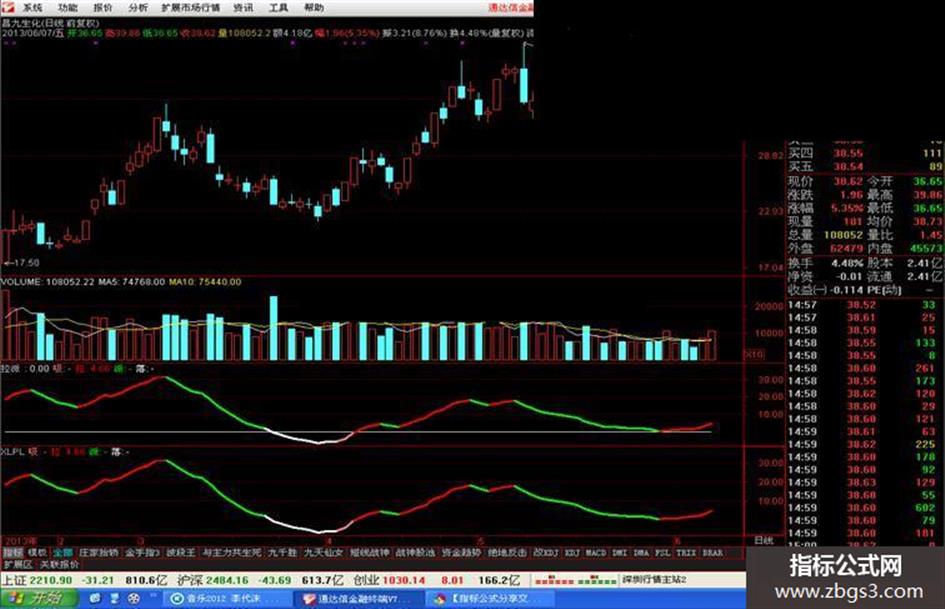Select the 指标 tab at bottom

pyautogui.click(x=13, y=552)
